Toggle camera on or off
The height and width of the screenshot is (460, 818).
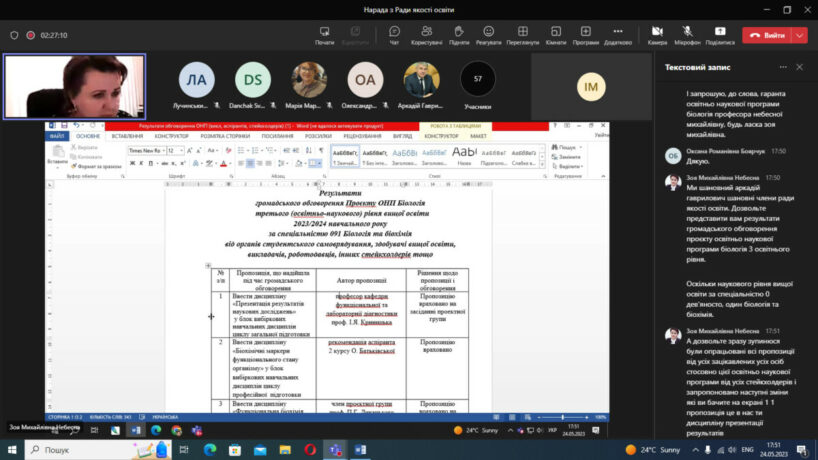657,34
